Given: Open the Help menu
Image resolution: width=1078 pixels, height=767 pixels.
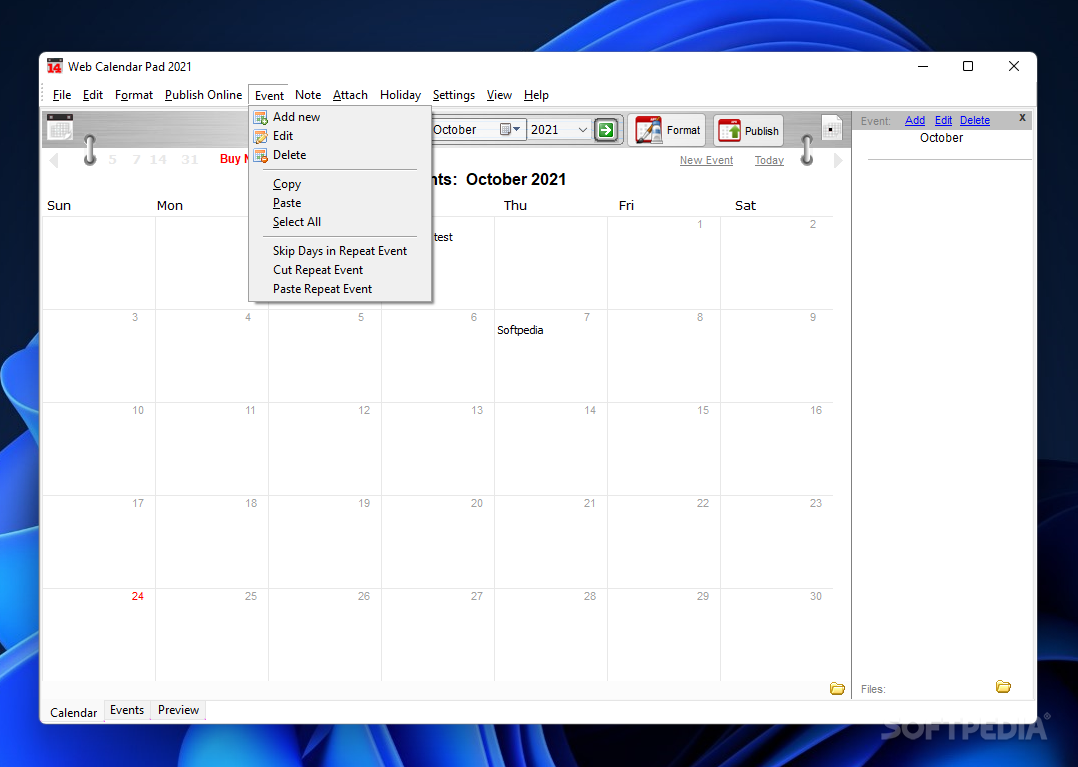Looking at the screenshot, I should click(536, 95).
